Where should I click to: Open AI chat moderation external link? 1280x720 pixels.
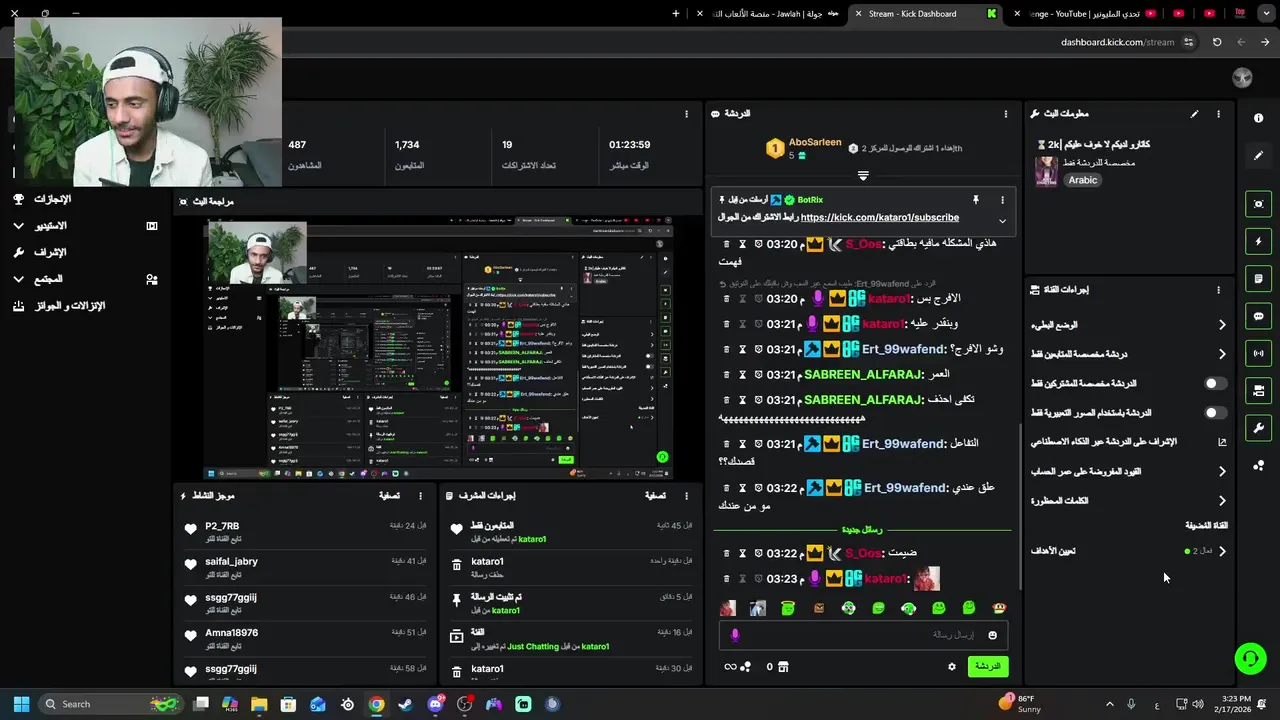[x=1222, y=442]
